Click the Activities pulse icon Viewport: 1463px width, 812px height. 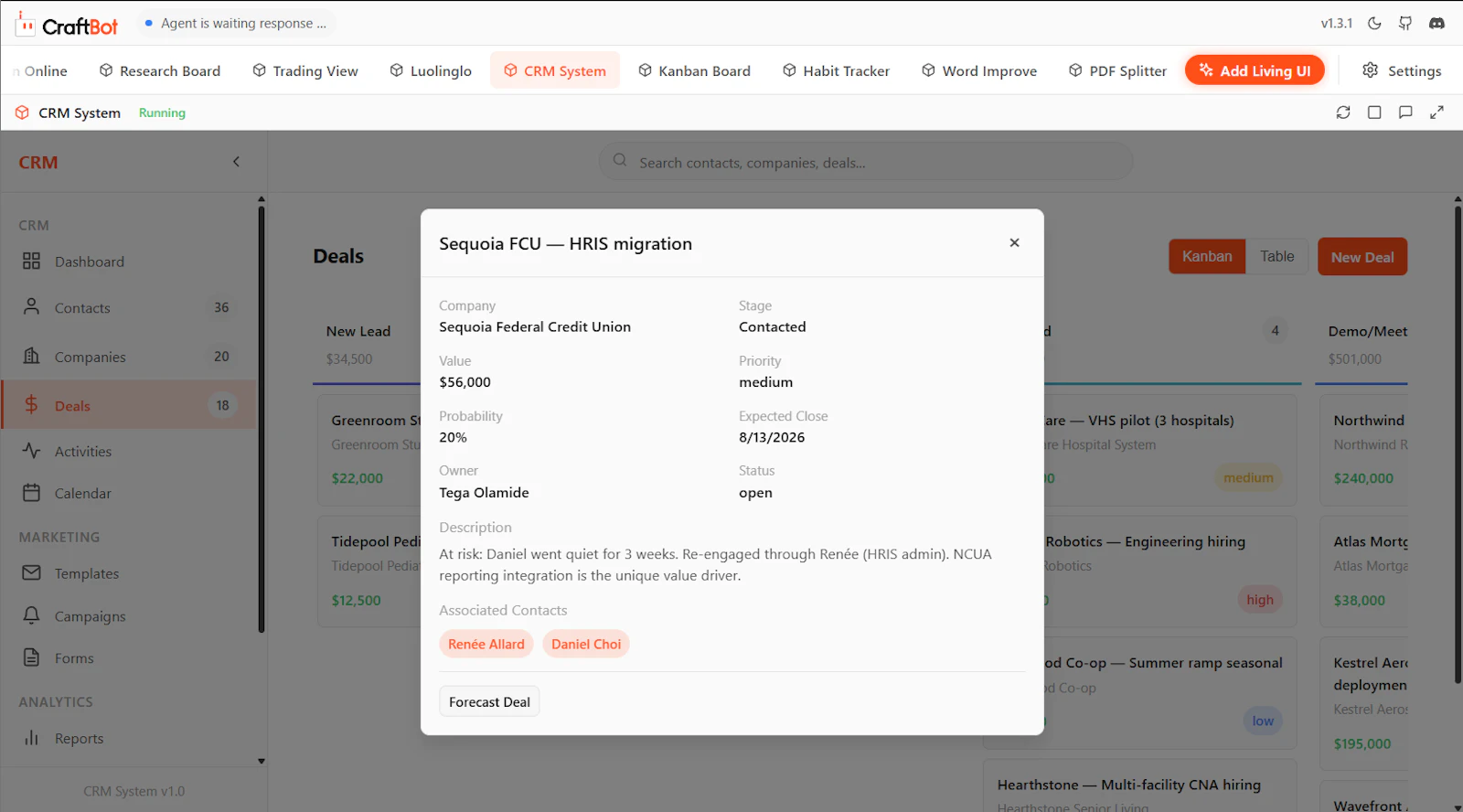click(31, 451)
